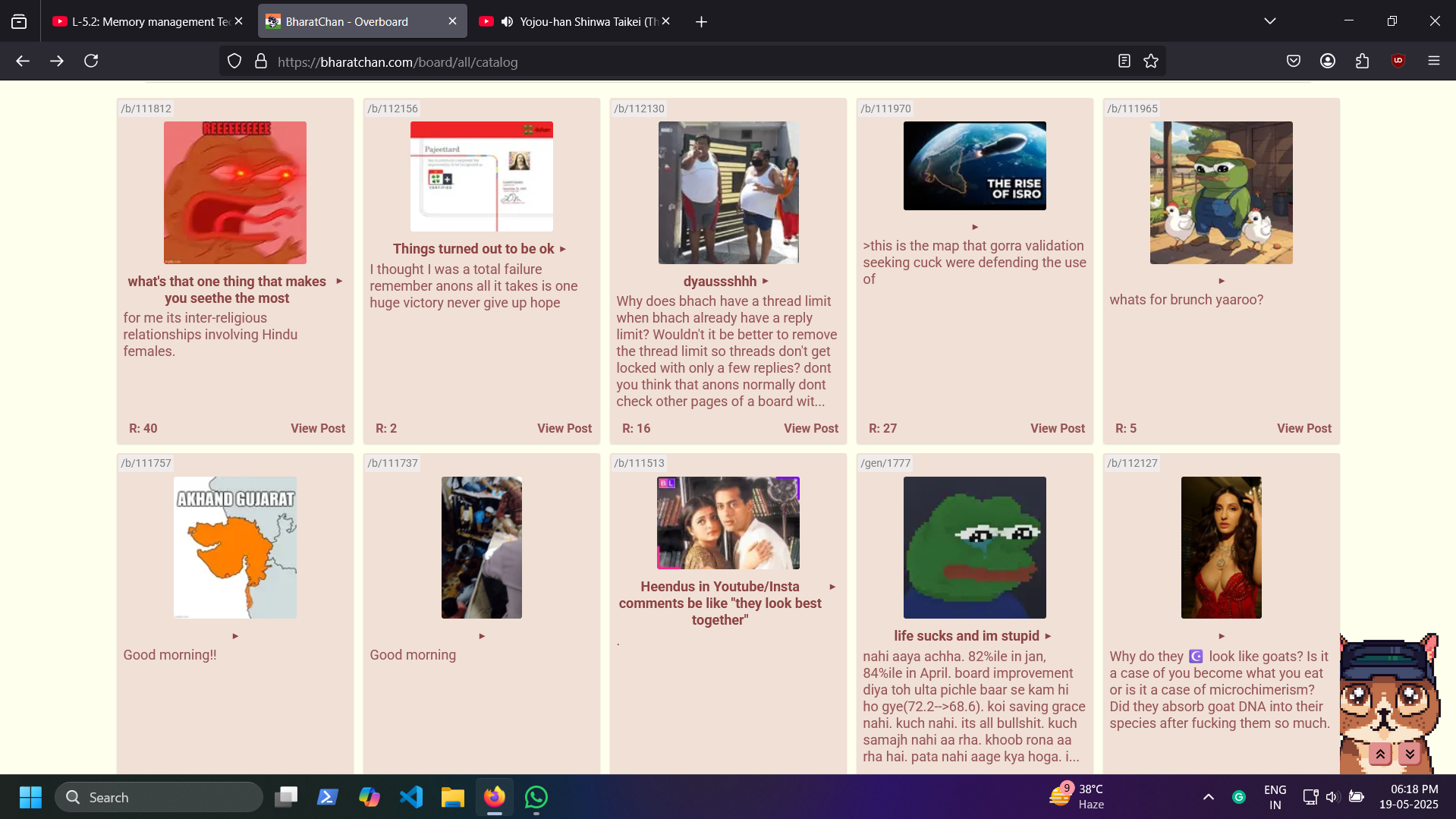The width and height of the screenshot is (1456, 819).
Task: Expand arrow beside 'dyaussshhh' title
Action: (x=766, y=282)
